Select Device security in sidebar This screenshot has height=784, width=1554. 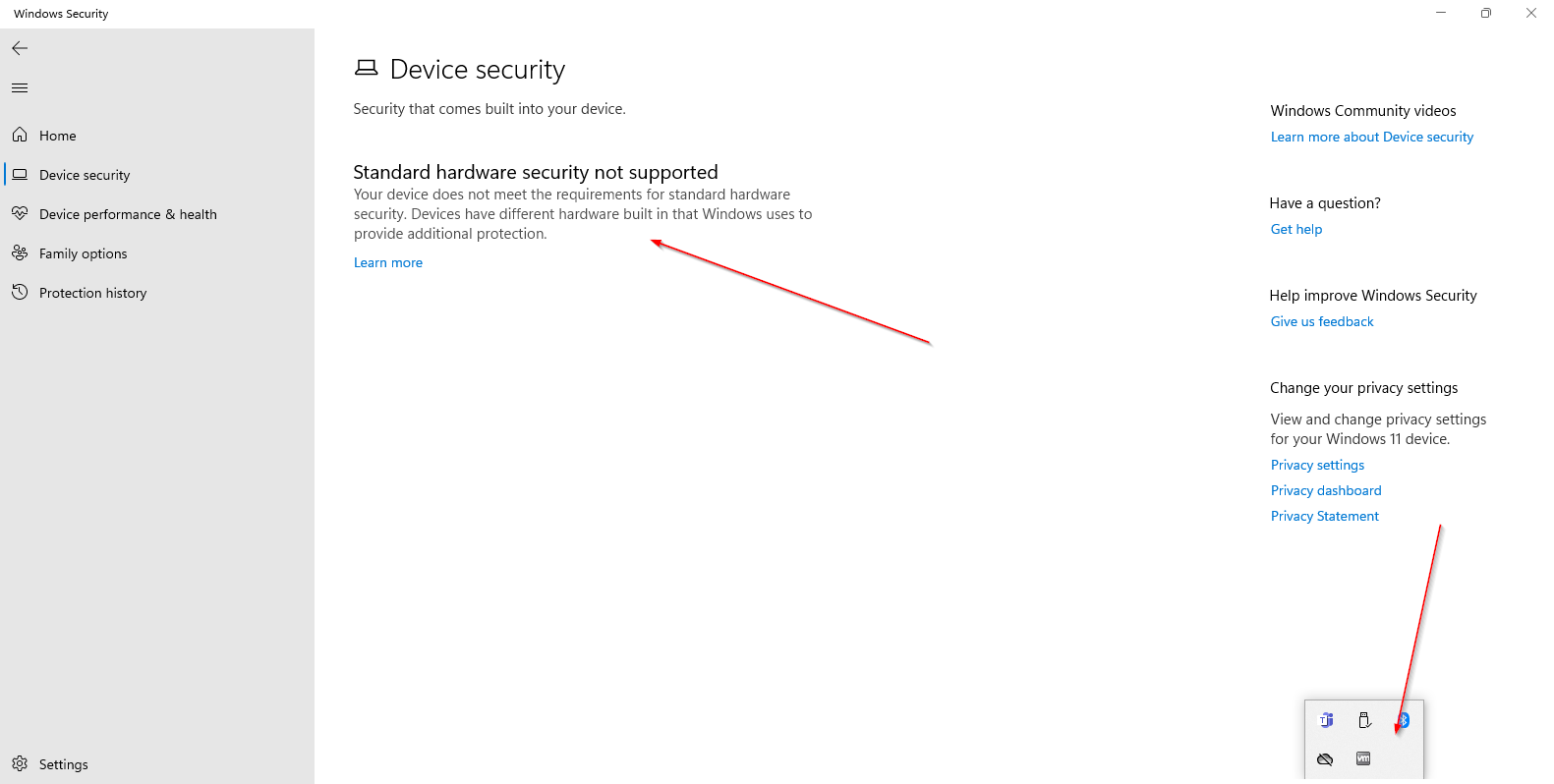85,175
